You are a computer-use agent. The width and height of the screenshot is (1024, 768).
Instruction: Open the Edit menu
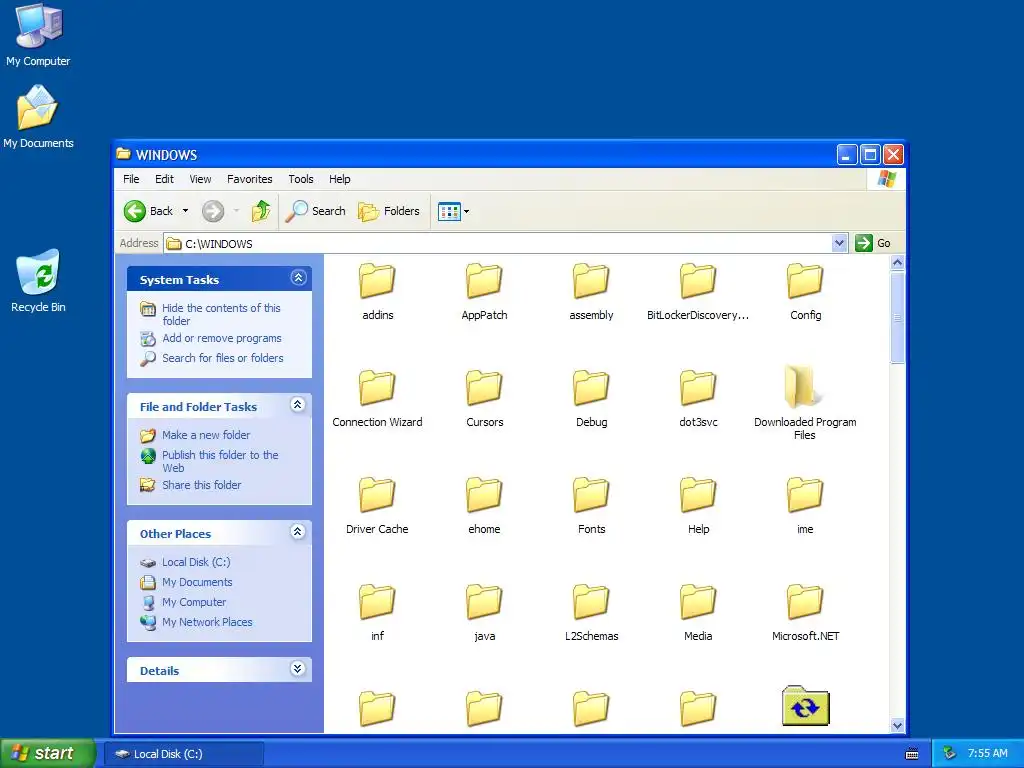tap(164, 179)
